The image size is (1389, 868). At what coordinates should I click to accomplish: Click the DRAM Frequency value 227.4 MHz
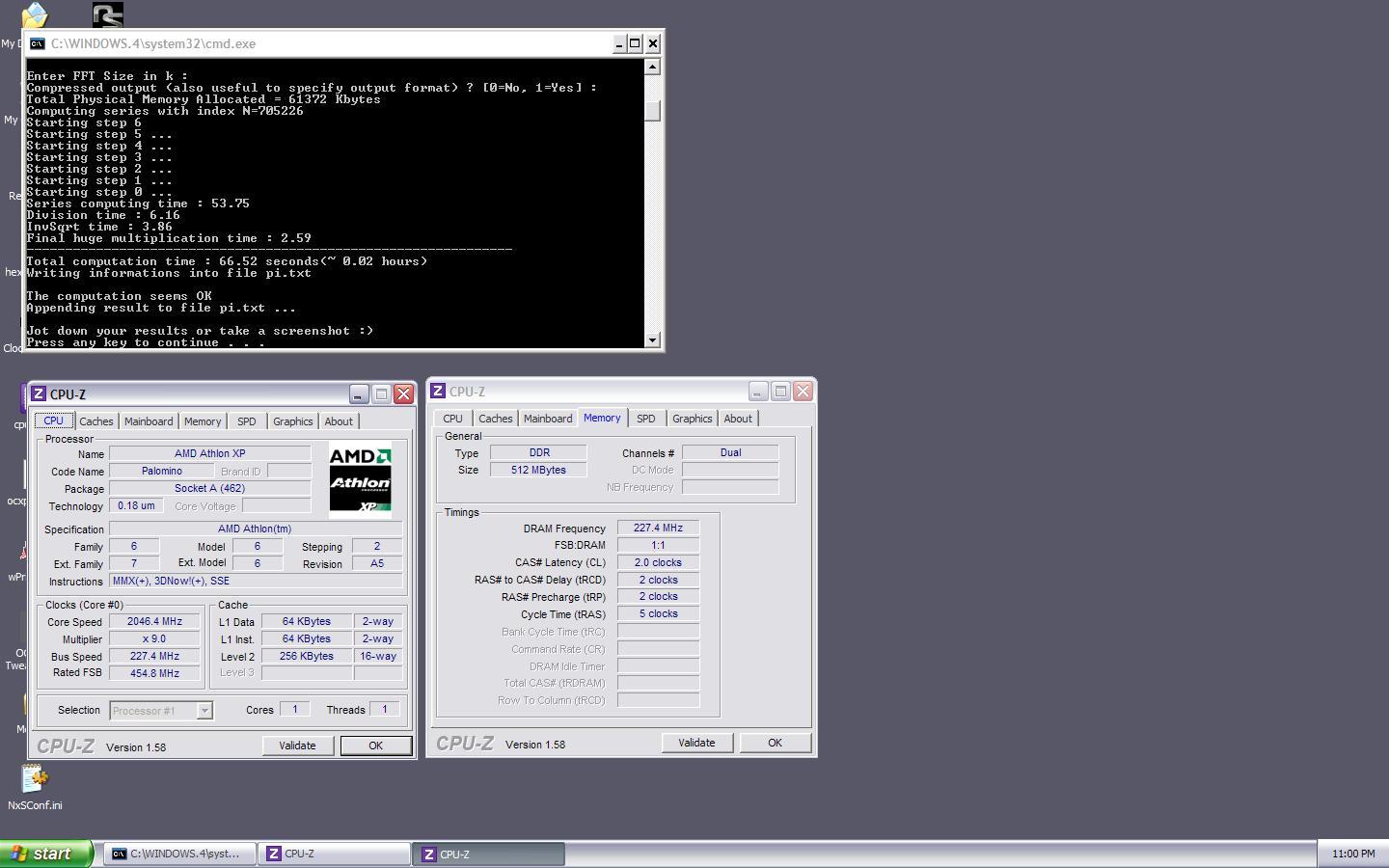(x=658, y=528)
